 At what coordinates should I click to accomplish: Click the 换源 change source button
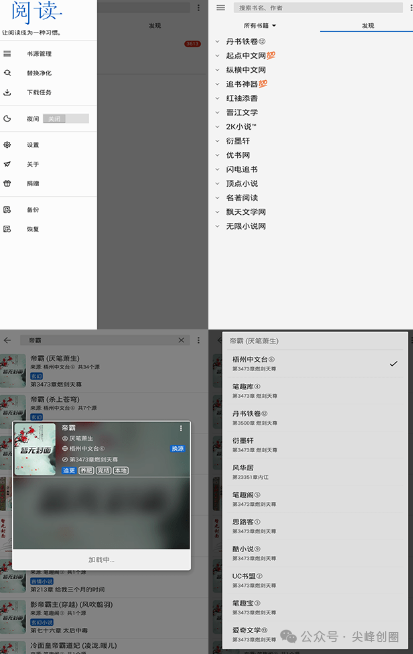pyautogui.click(x=178, y=448)
